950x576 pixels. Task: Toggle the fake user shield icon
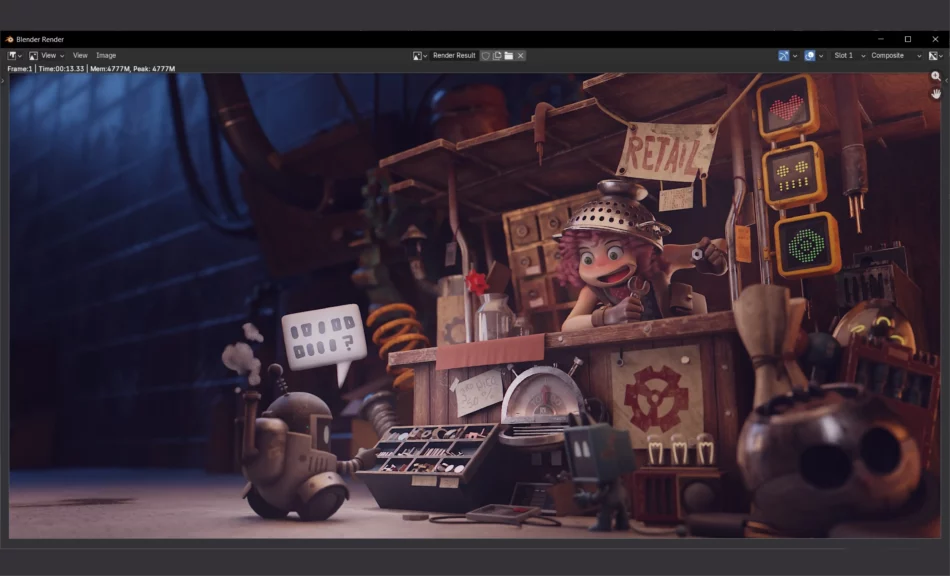click(x=486, y=56)
